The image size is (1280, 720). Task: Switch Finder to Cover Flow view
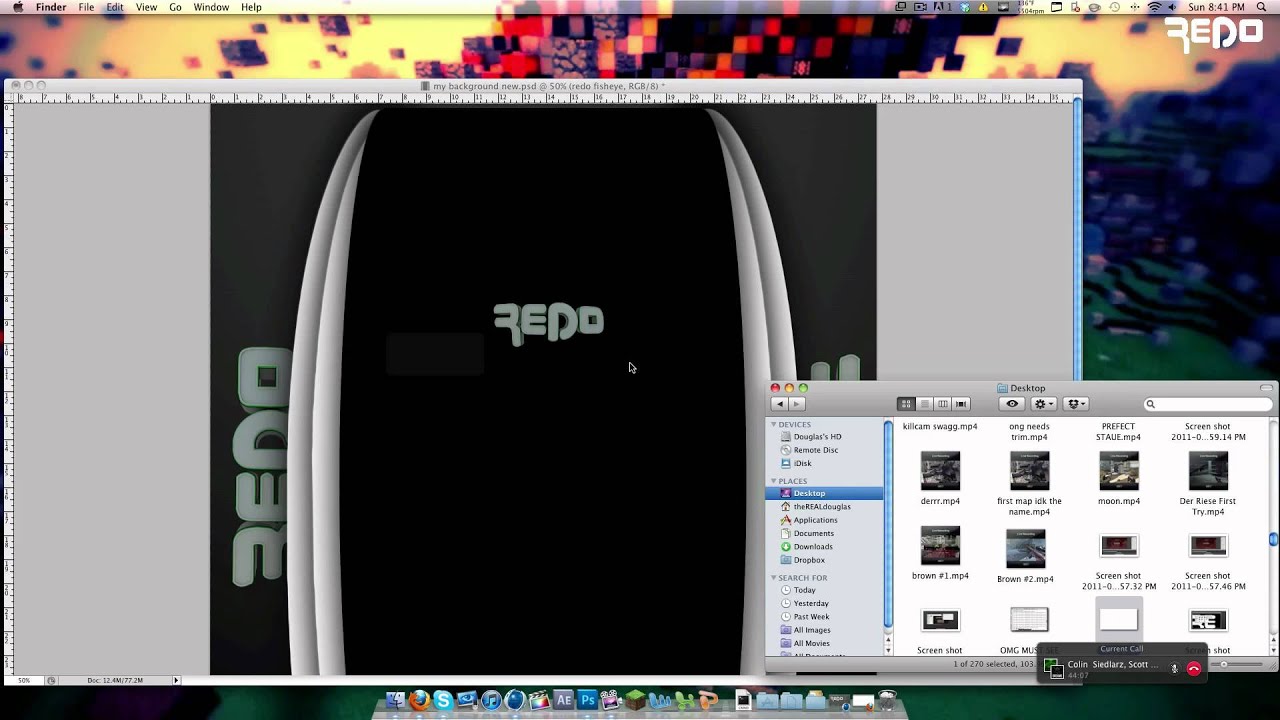(x=961, y=404)
